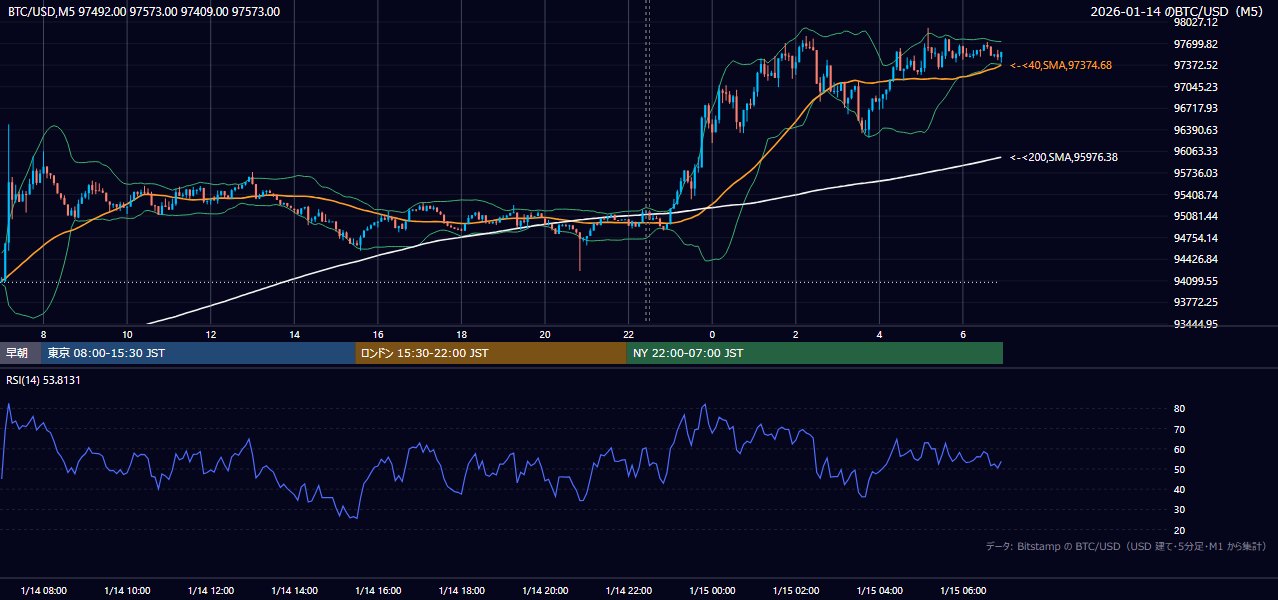Click hour label 22 under the price chart
This screenshot has width=1278, height=600.
(x=628, y=334)
